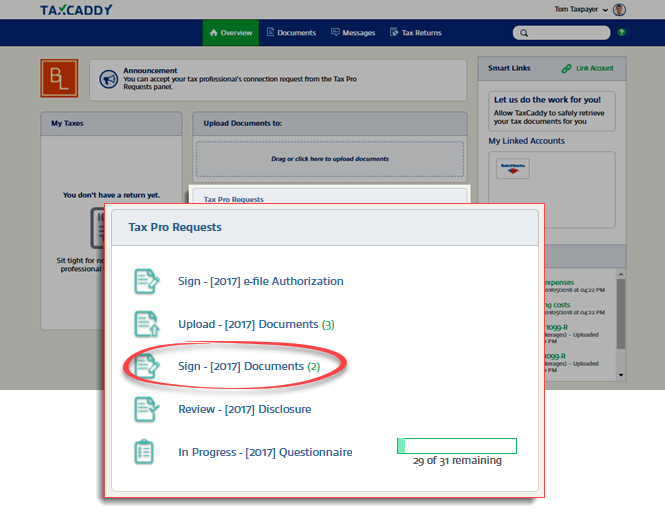Click the home icon in Overview
The width and height of the screenshot is (665, 513).
(x=214, y=33)
